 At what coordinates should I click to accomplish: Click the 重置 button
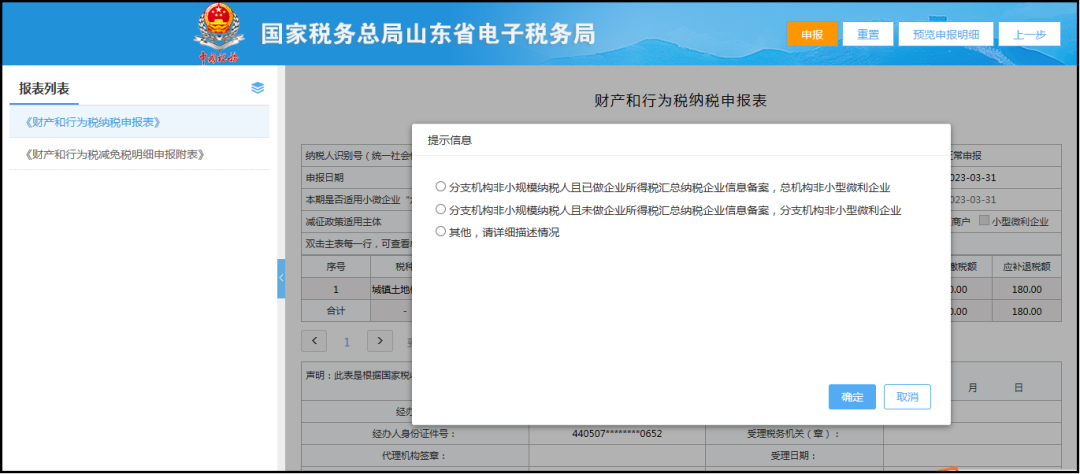coord(868,34)
